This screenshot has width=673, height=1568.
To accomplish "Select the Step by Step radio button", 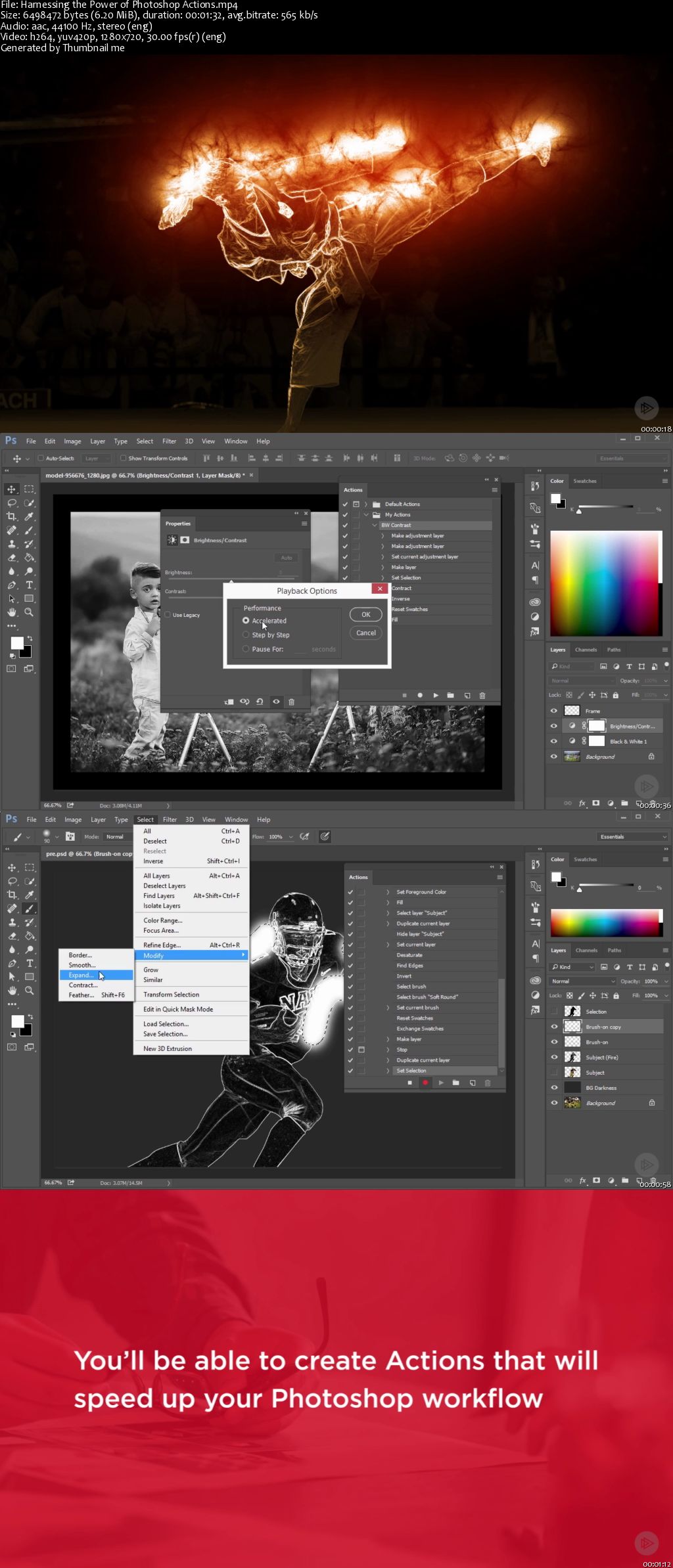I will pos(246,635).
